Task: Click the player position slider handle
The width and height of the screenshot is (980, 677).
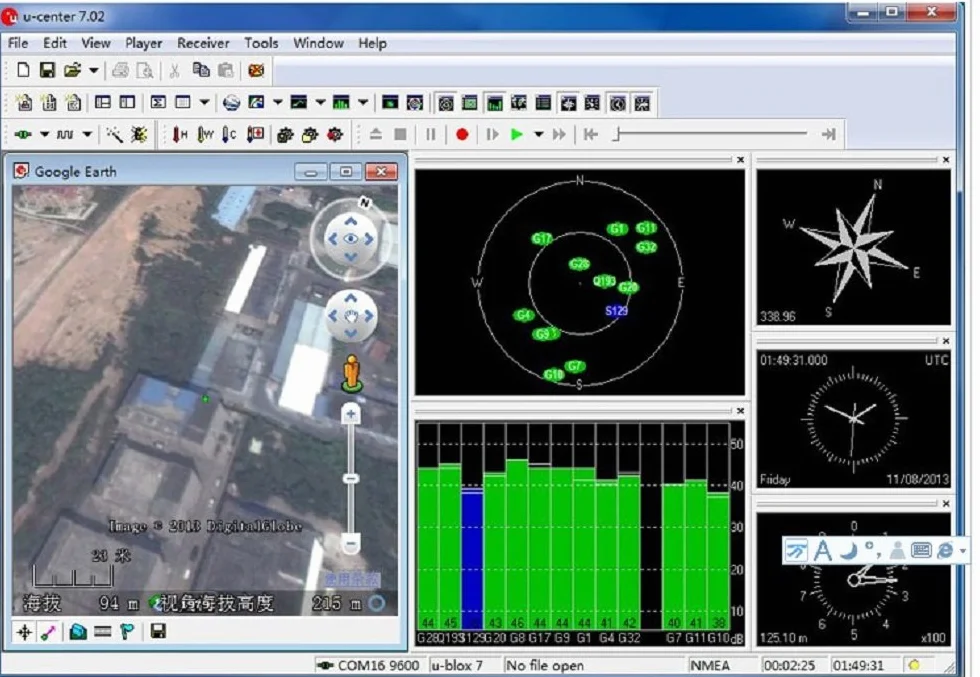Action: click(617, 134)
